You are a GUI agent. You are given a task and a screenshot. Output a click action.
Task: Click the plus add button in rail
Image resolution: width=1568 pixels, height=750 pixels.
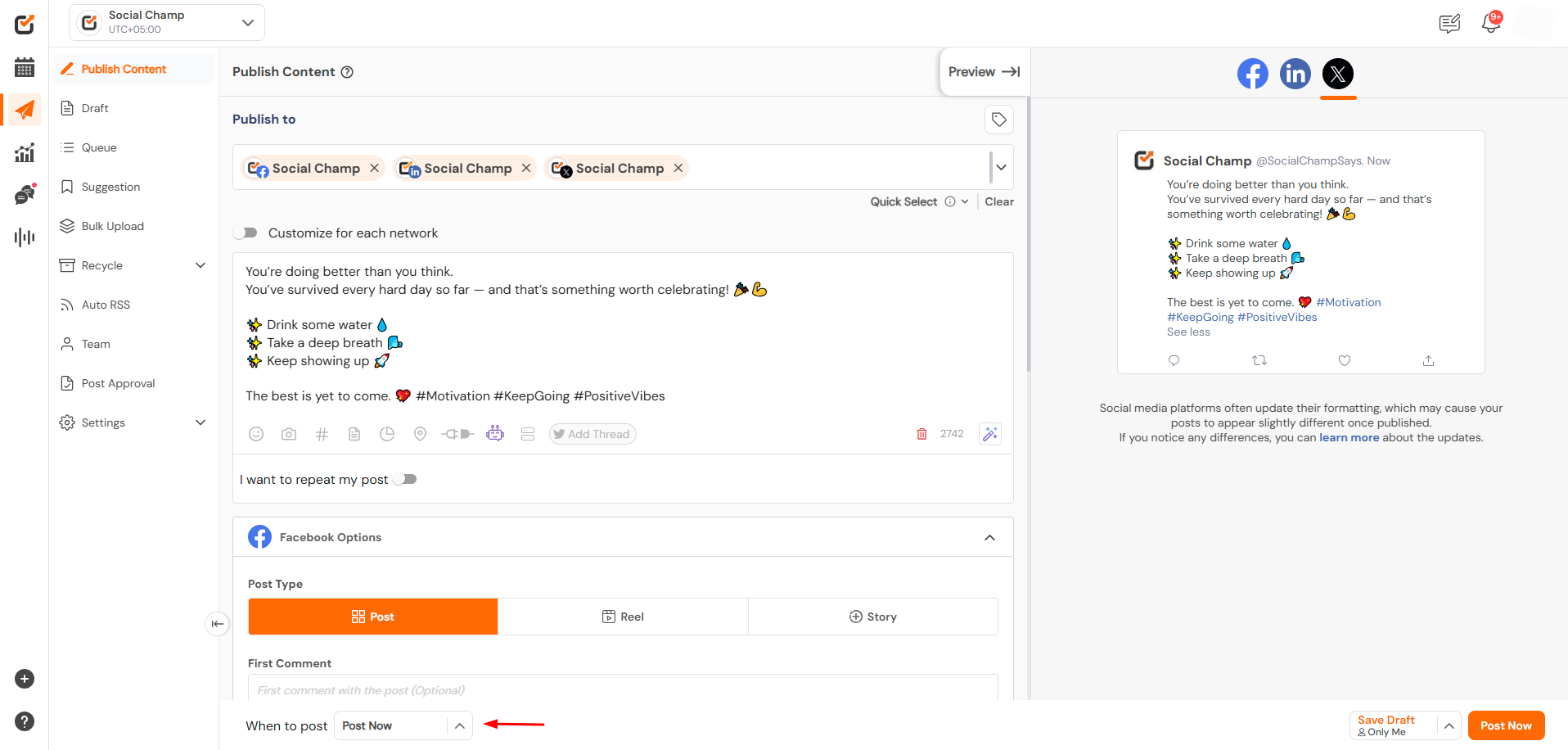(x=25, y=679)
